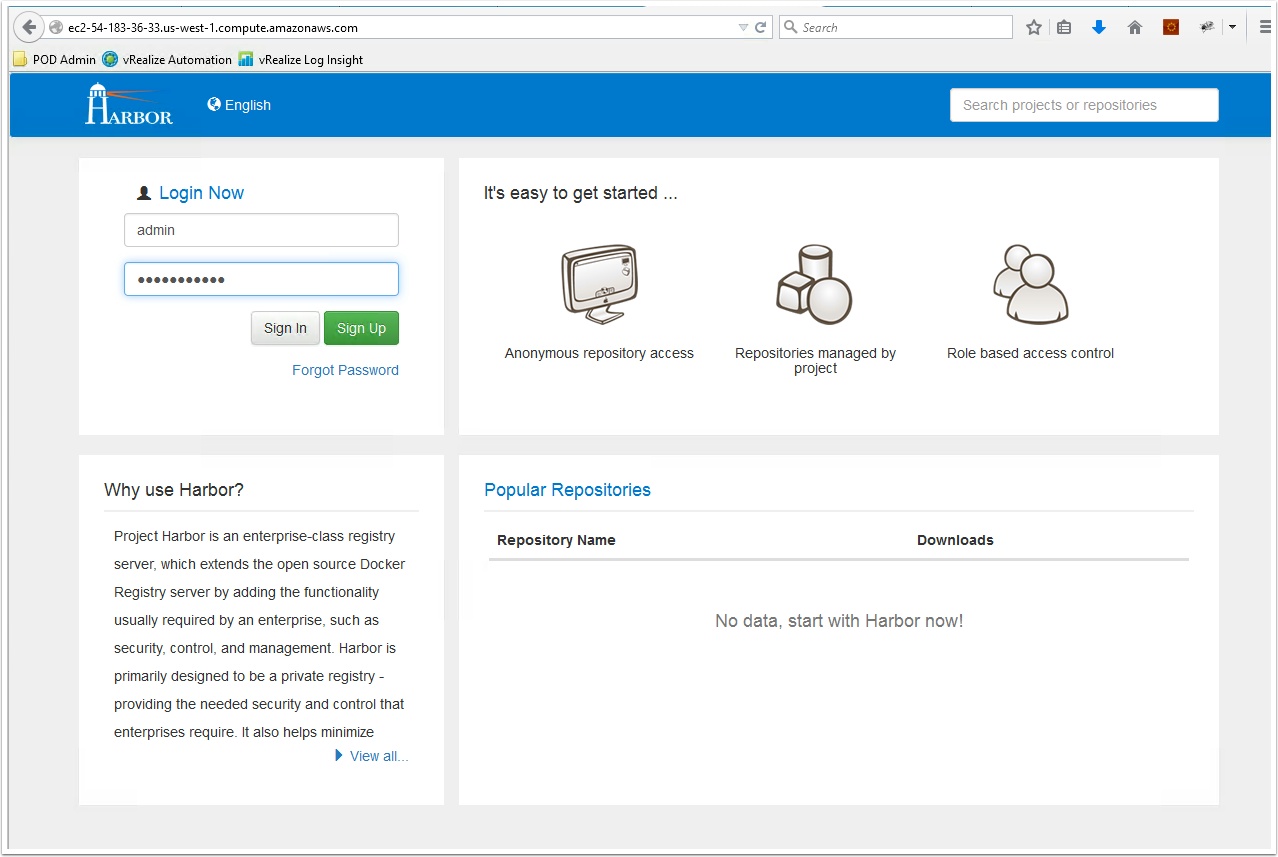Focus the username field containing admin

click(x=261, y=230)
